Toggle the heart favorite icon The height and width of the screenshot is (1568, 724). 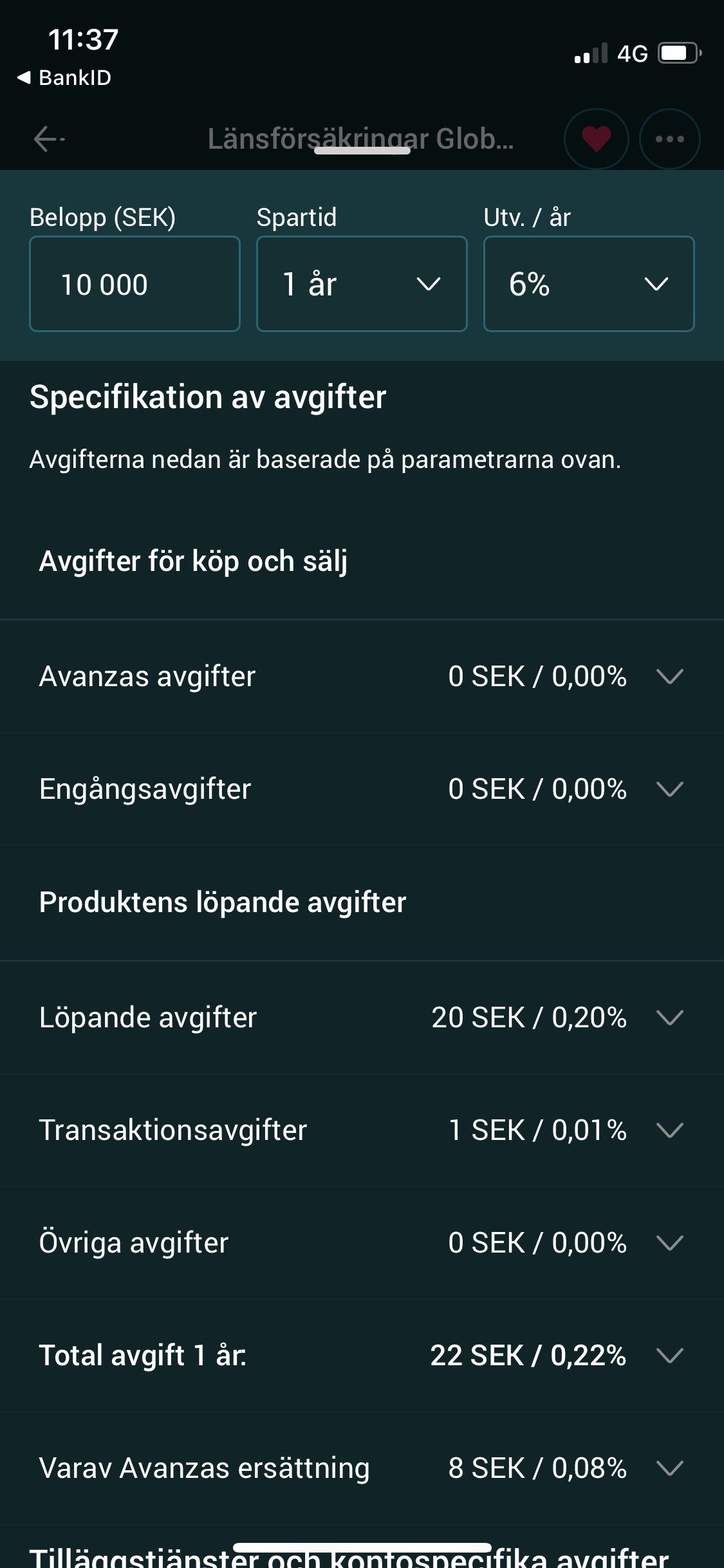pyautogui.click(x=597, y=139)
